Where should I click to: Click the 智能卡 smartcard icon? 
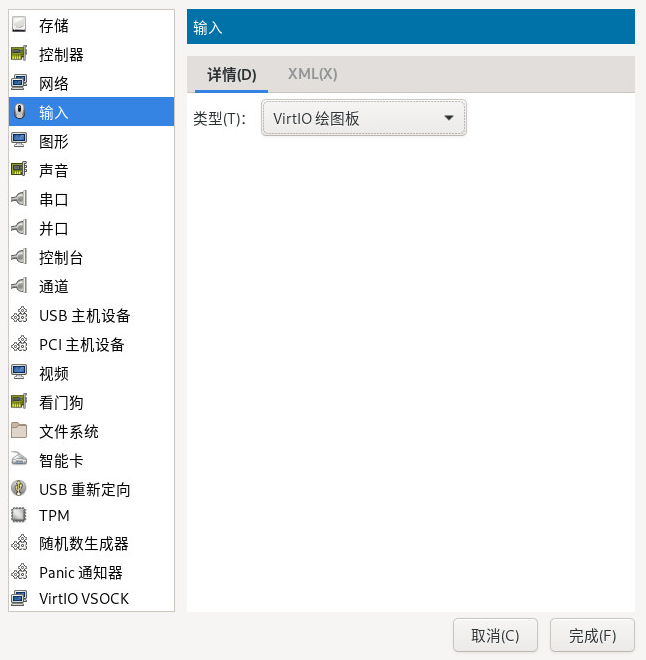pos(19,460)
